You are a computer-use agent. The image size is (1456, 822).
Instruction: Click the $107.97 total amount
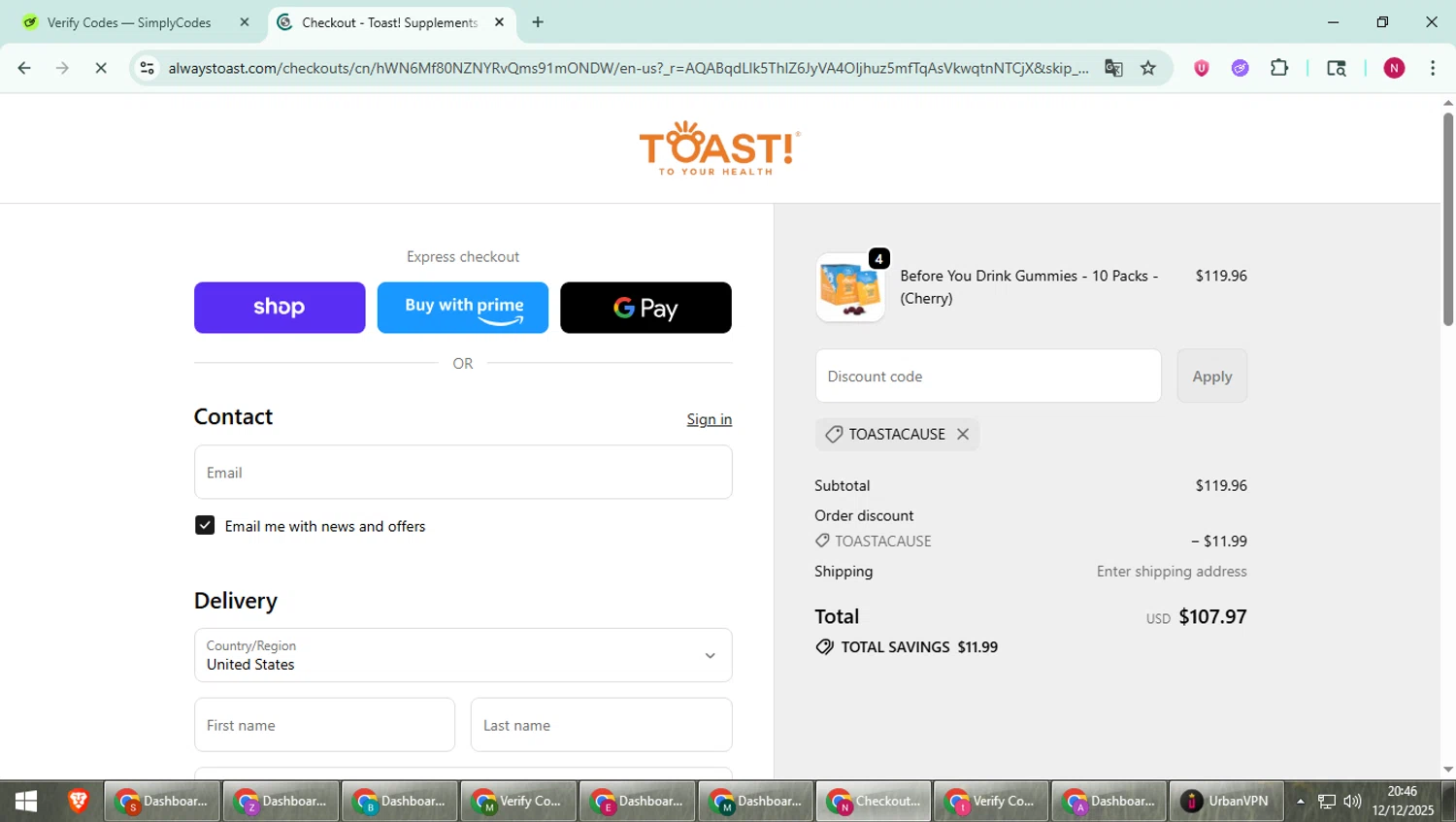(1212, 616)
